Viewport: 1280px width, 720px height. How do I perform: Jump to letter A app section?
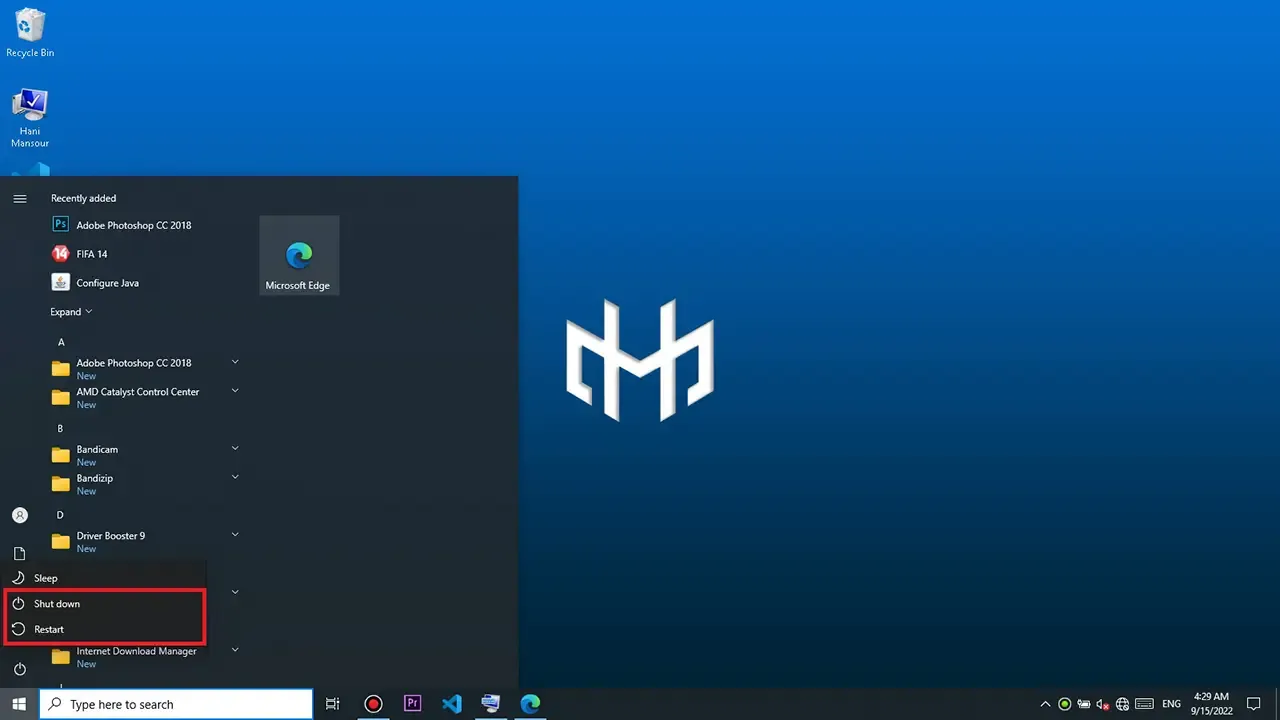coord(61,342)
